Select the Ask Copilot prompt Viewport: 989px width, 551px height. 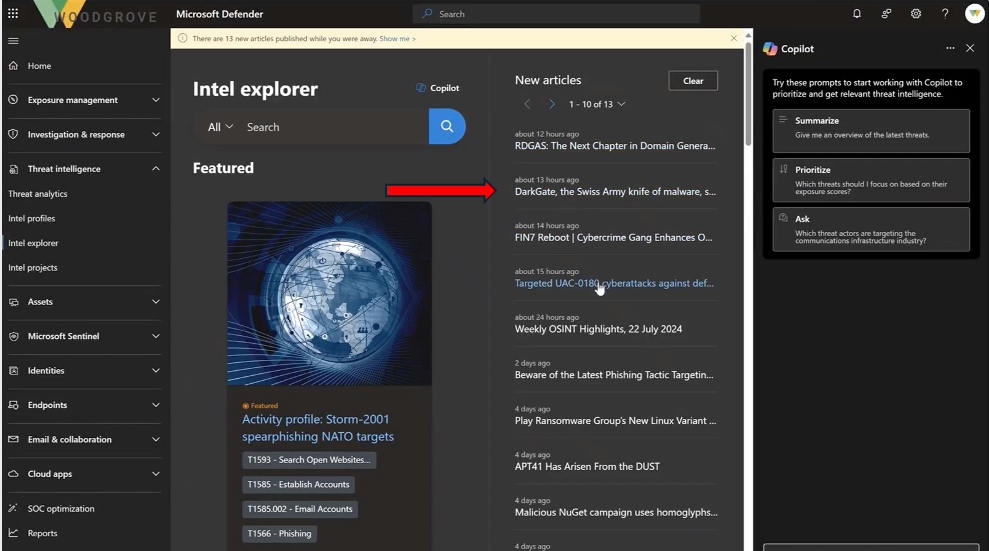pos(871,229)
